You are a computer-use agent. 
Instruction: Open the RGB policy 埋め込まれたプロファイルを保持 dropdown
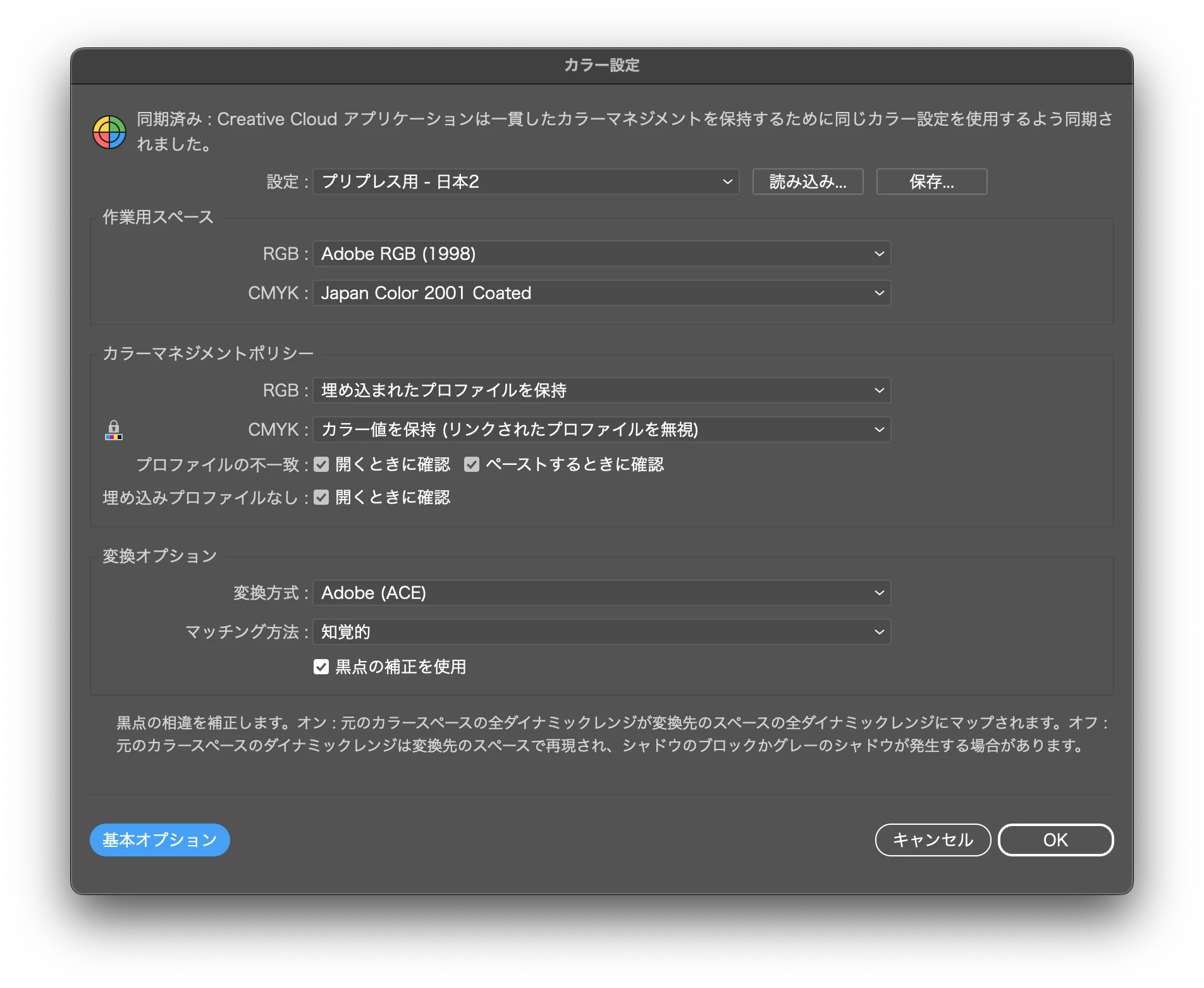602,390
